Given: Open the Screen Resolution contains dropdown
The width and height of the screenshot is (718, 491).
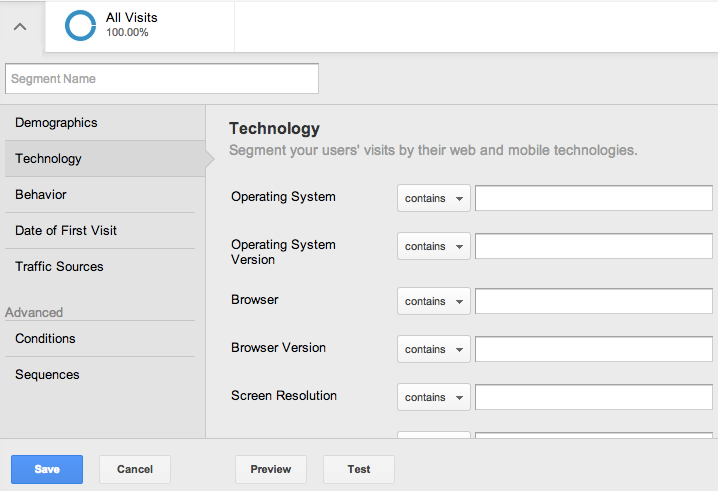Looking at the screenshot, I should (434, 397).
